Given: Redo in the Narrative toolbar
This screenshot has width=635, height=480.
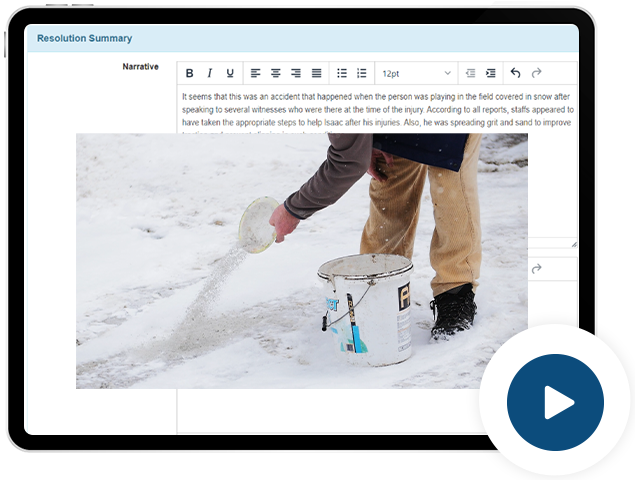Looking at the screenshot, I should pyautogui.click(x=537, y=73).
